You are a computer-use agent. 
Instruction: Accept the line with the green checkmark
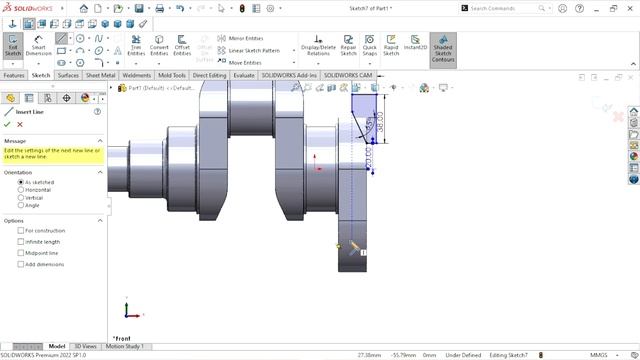coord(7,124)
